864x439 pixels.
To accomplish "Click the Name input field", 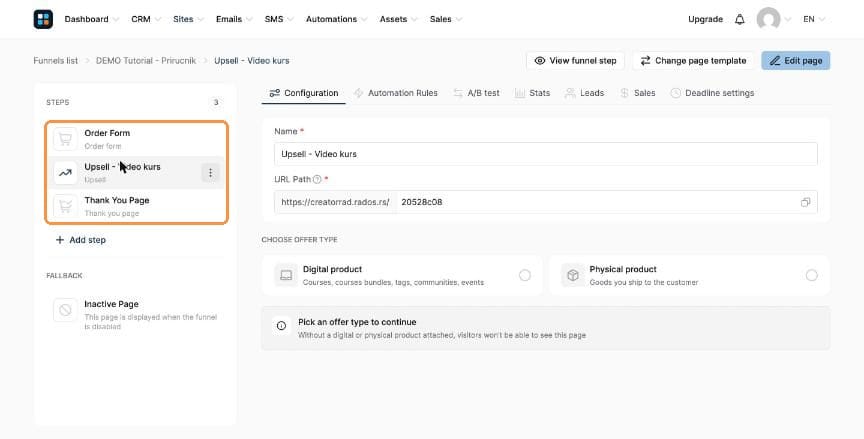I will 546,154.
